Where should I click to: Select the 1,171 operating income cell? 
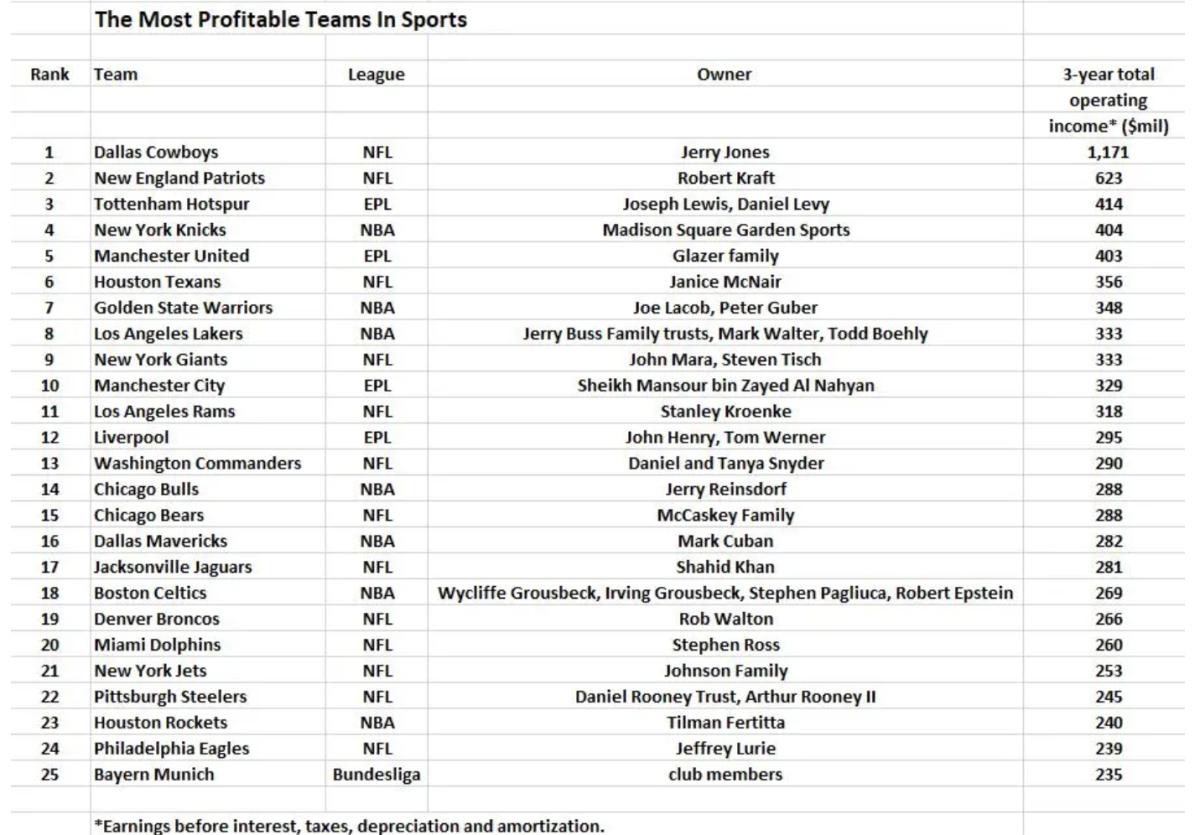(x=1108, y=153)
